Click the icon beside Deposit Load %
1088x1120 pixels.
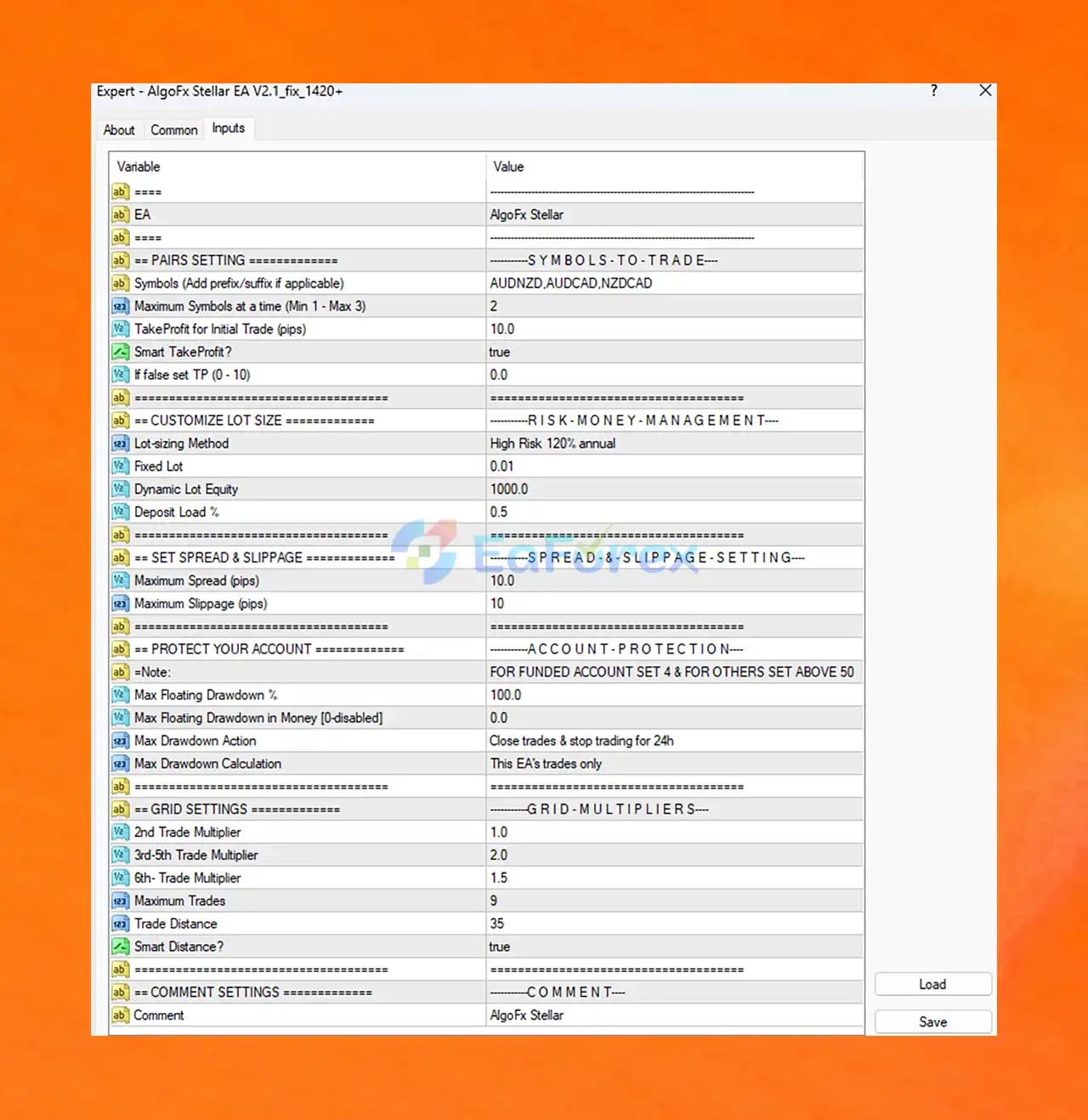point(121,512)
